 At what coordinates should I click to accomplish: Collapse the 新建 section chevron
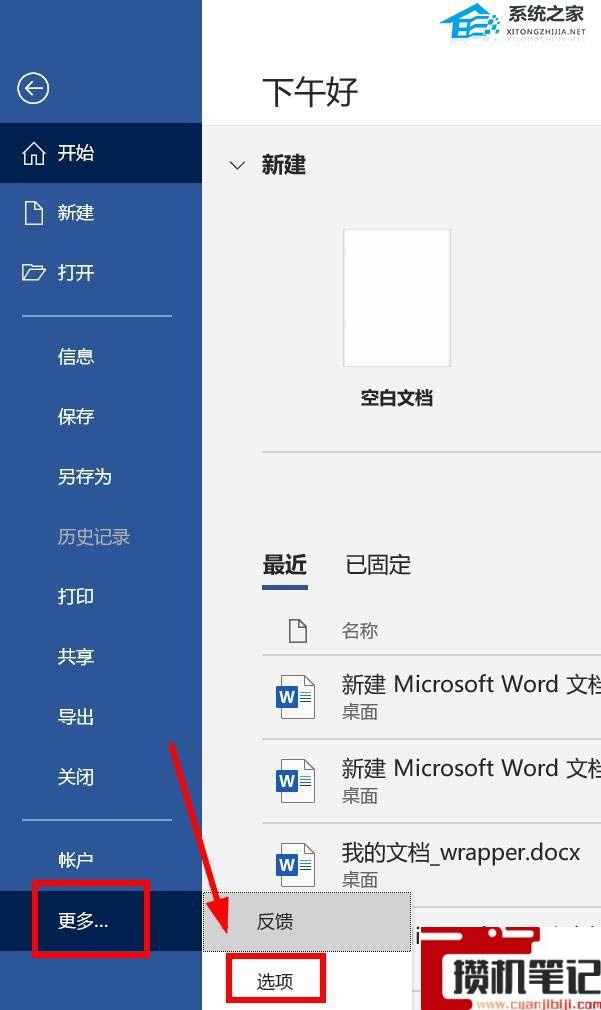point(237,166)
